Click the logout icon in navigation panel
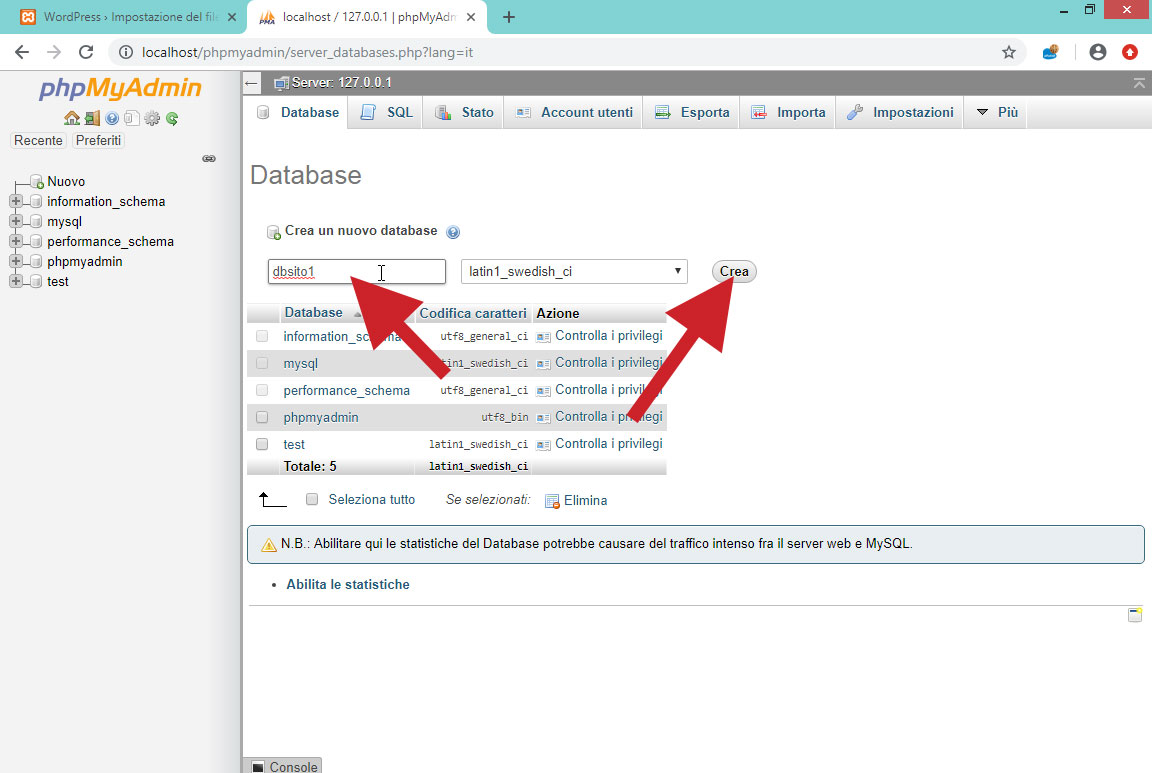The height and width of the screenshot is (773, 1152). point(92,118)
